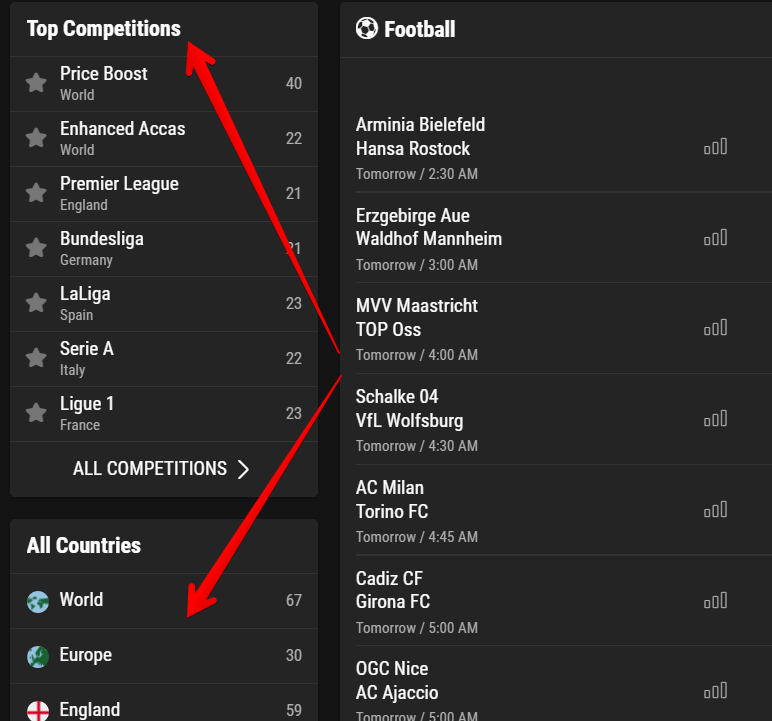This screenshot has height=721, width=772.
Task: Favorite the Price Boost competition star
Action: (36, 83)
